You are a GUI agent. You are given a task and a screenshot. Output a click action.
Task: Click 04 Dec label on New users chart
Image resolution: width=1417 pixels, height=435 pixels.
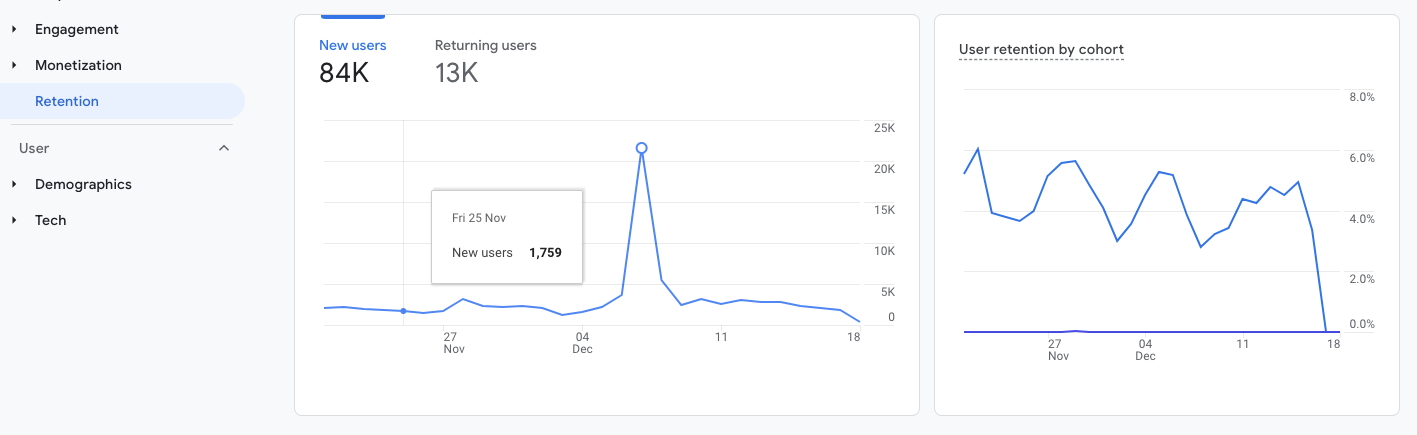[x=582, y=343]
